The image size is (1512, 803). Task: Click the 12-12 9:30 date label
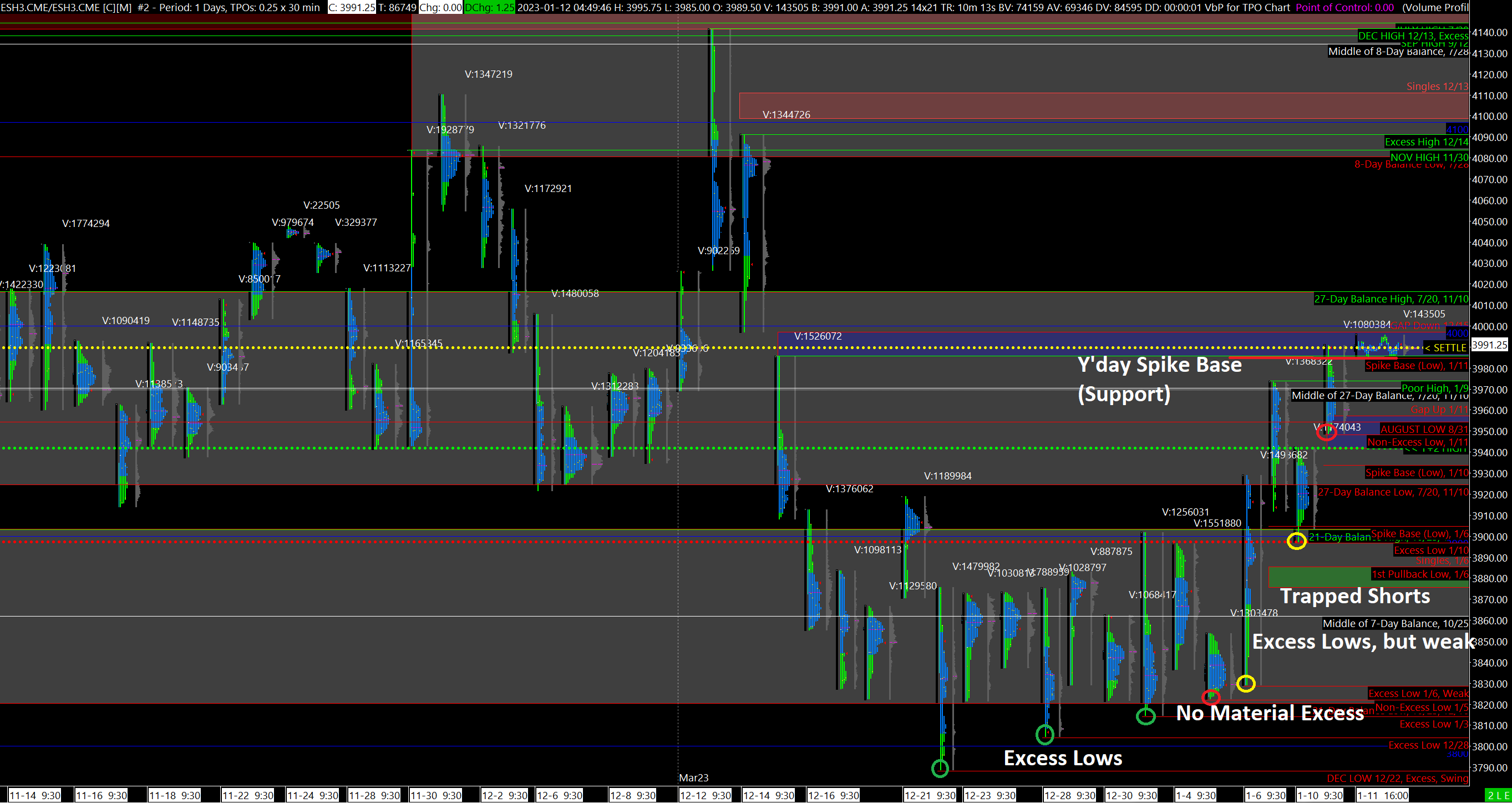tap(706, 796)
